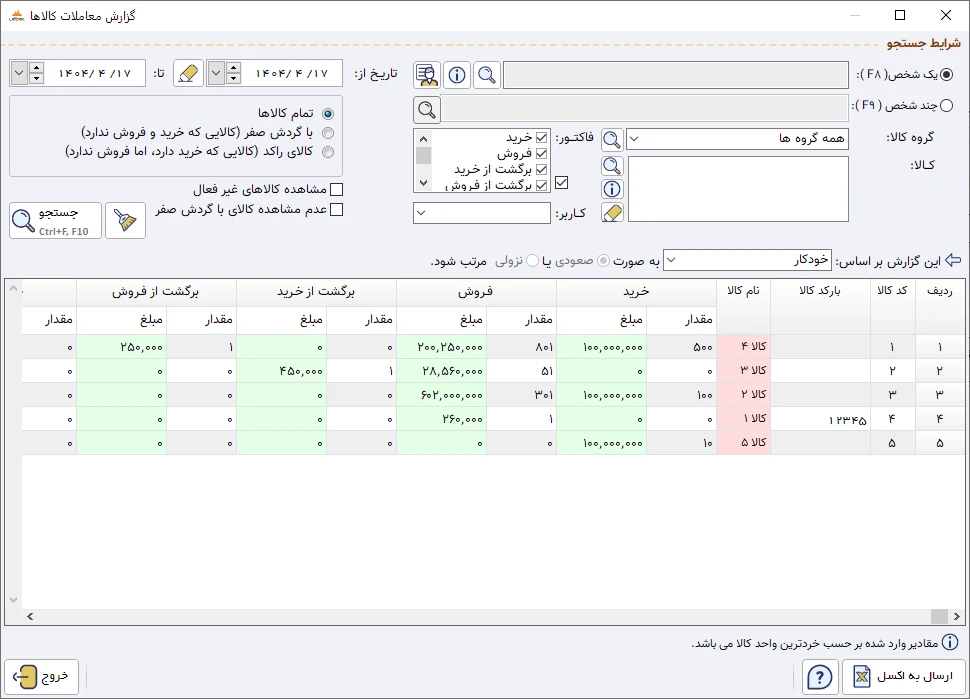Open calendar dropdown of تا date

[19, 74]
